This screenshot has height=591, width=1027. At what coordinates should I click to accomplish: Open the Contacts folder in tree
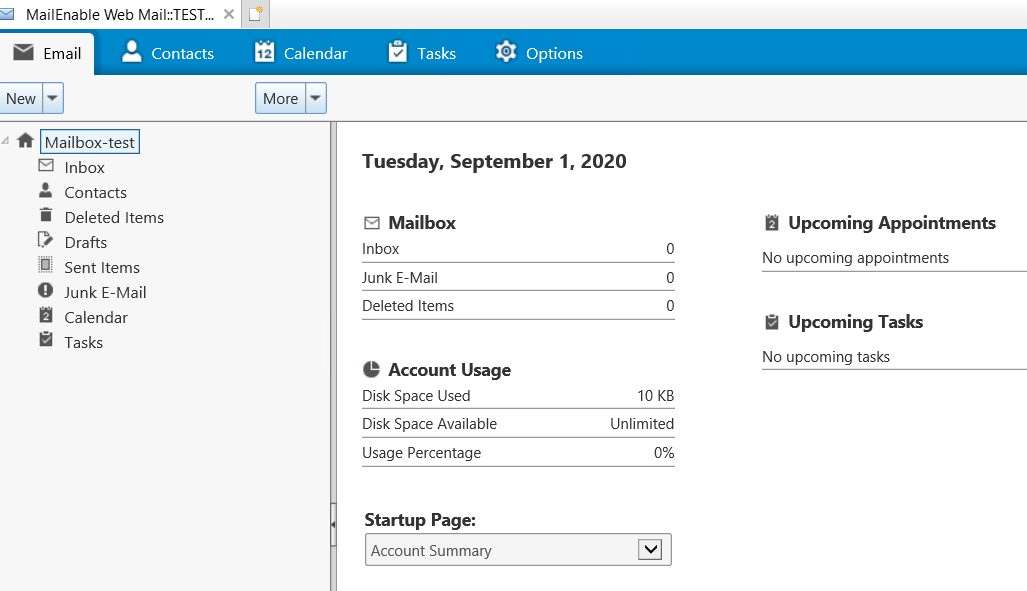[x=96, y=193]
